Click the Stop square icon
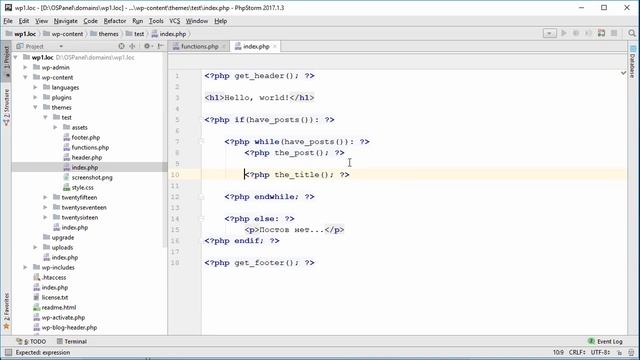 pos(614,33)
